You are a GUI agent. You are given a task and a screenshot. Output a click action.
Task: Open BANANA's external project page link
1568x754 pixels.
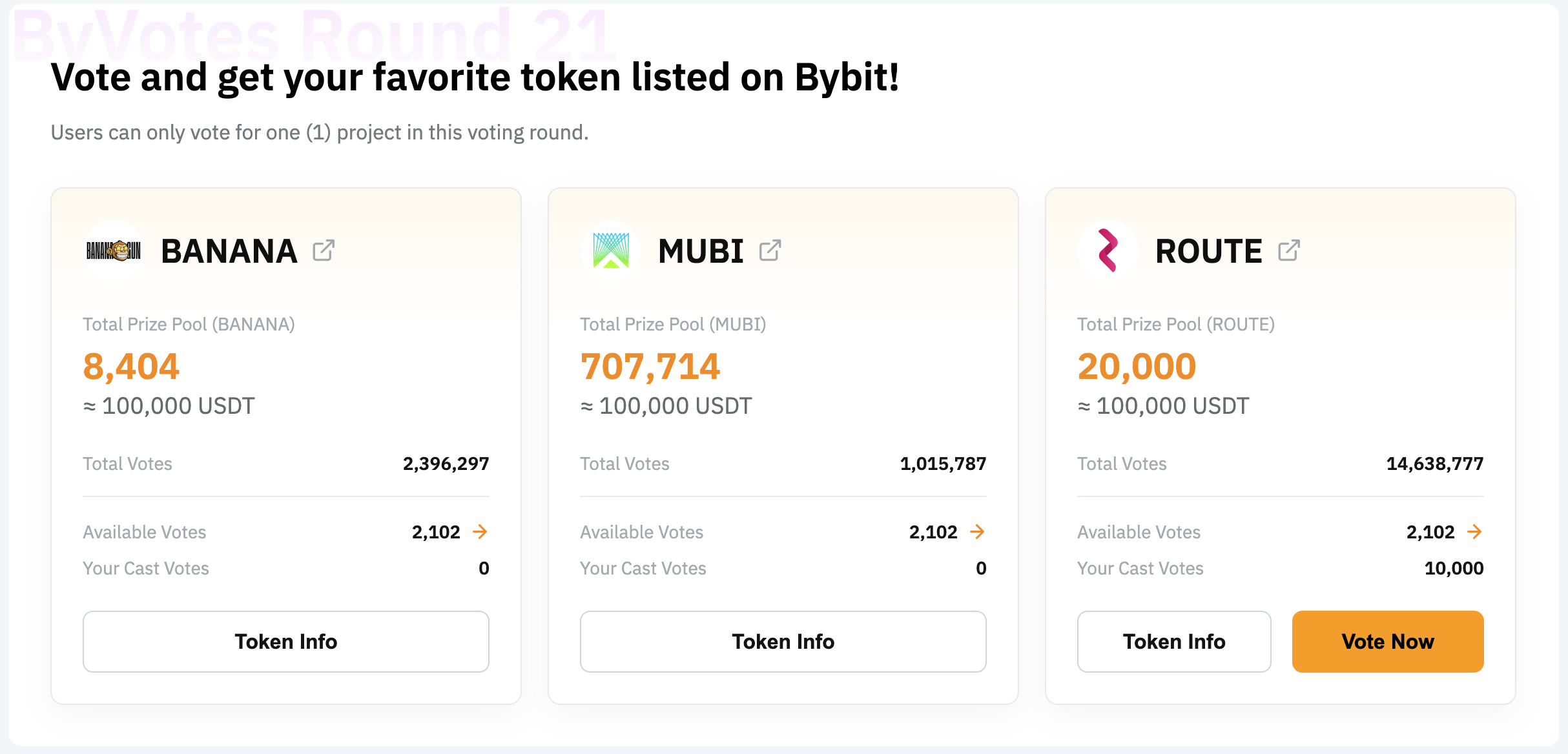[x=323, y=250]
